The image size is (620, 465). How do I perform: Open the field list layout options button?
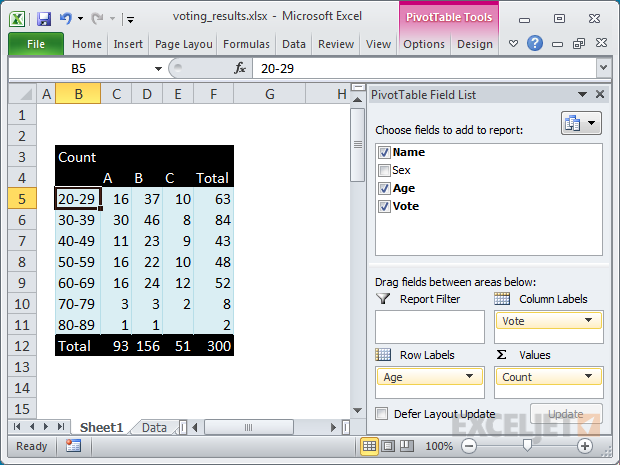pos(581,123)
